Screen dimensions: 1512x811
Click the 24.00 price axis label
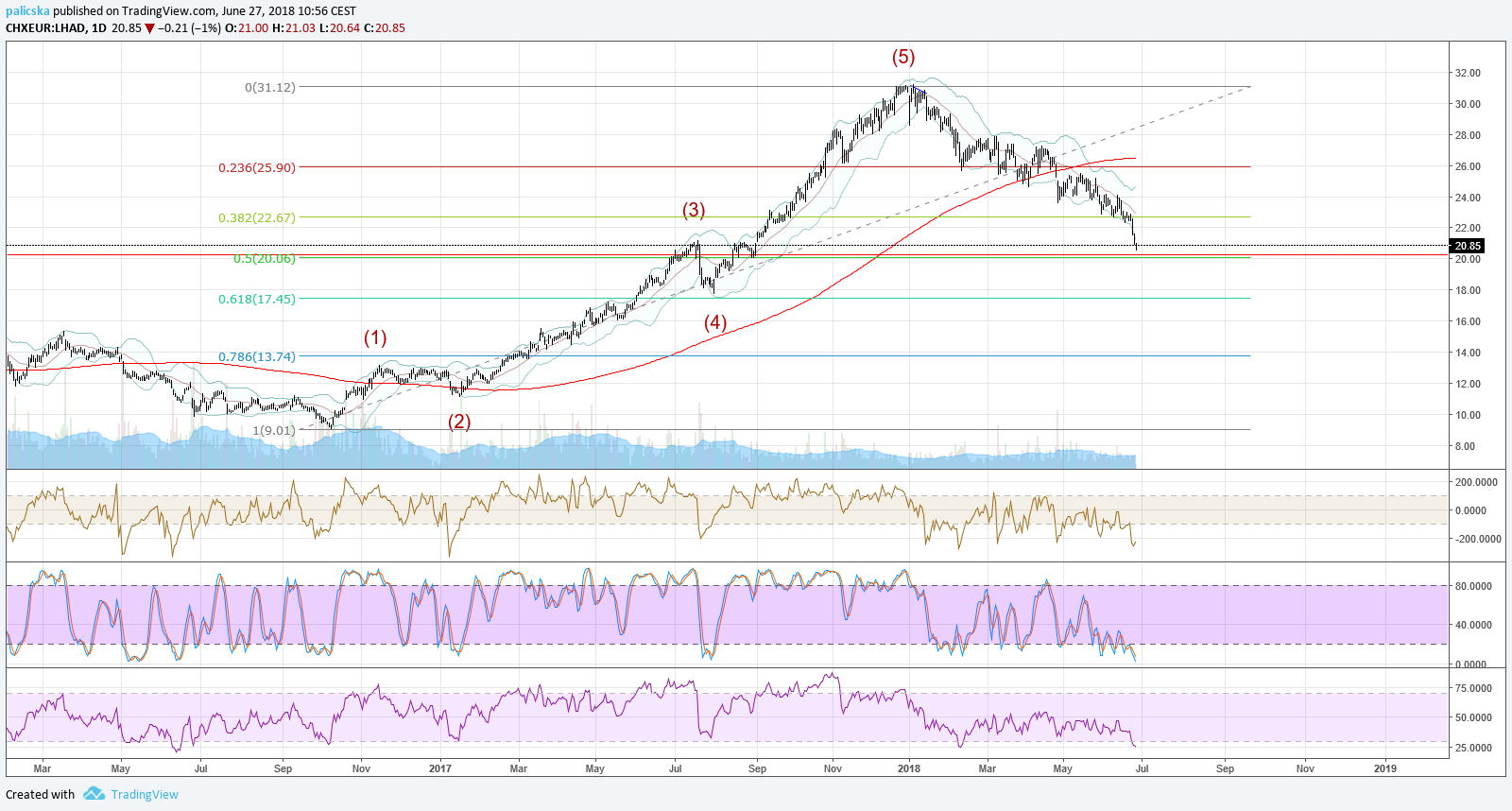1468,198
